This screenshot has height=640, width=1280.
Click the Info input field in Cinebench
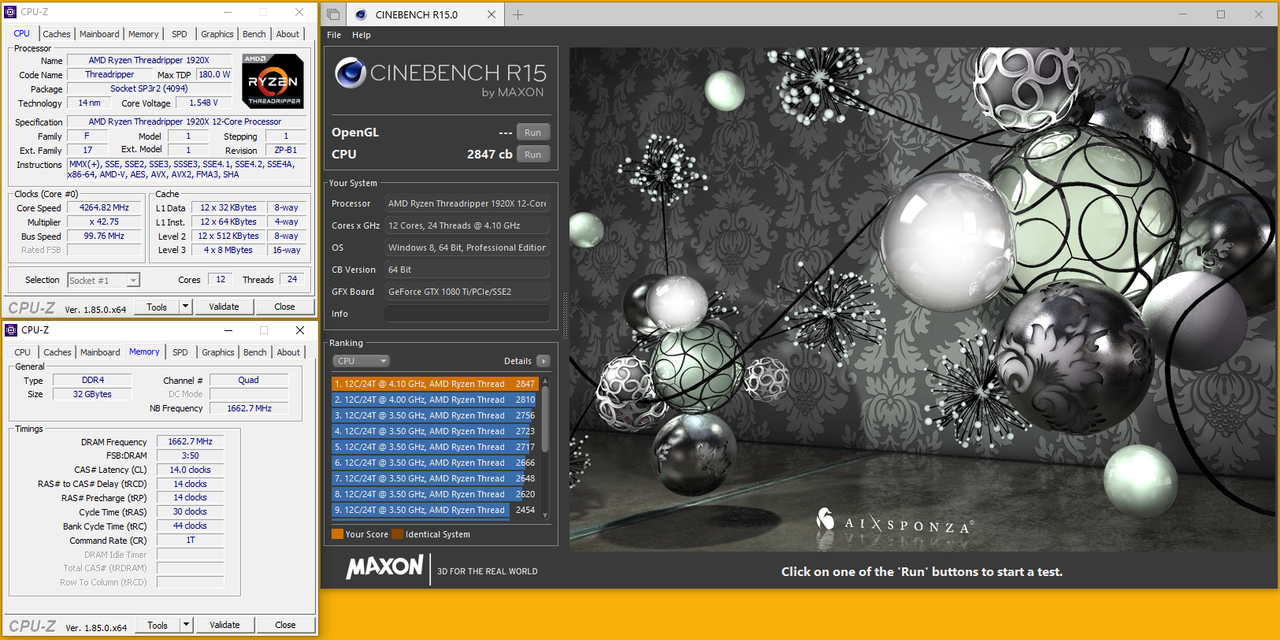(467, 314)
